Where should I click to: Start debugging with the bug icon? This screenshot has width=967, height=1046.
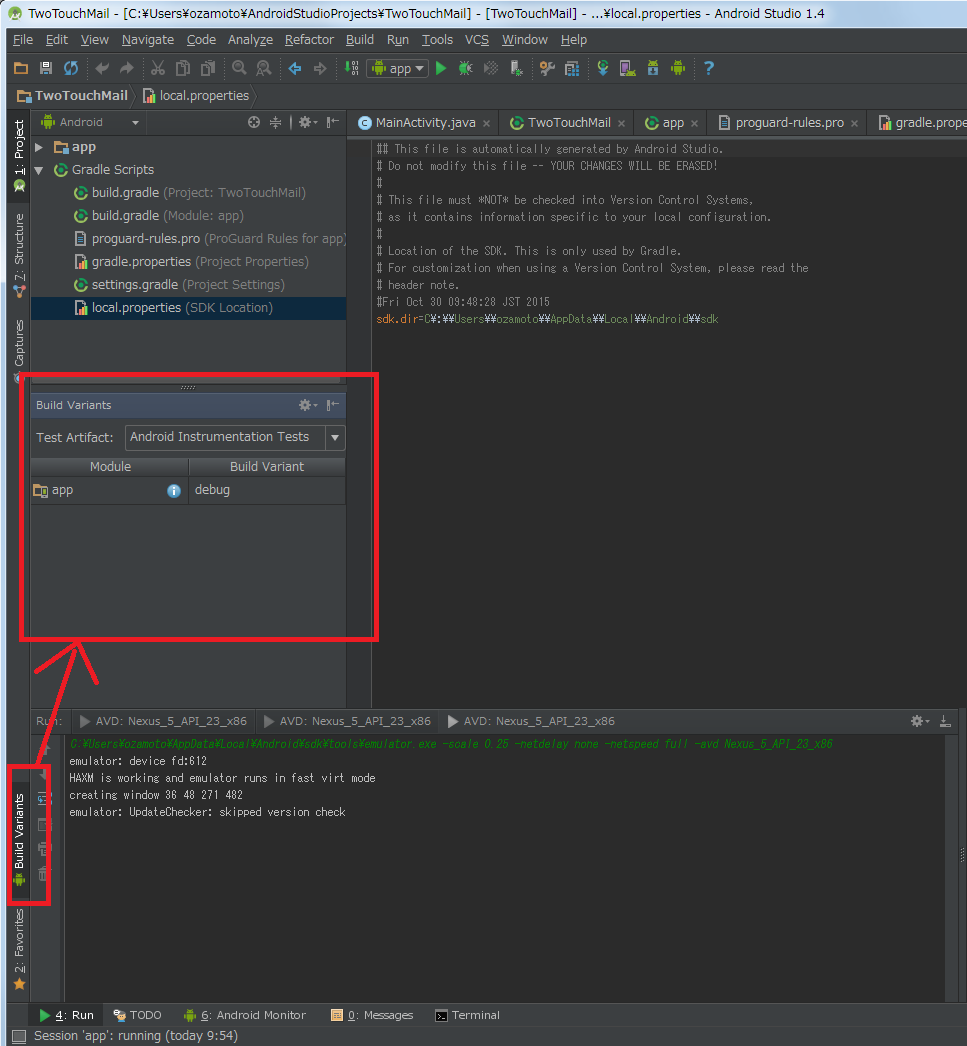(465, 68)
